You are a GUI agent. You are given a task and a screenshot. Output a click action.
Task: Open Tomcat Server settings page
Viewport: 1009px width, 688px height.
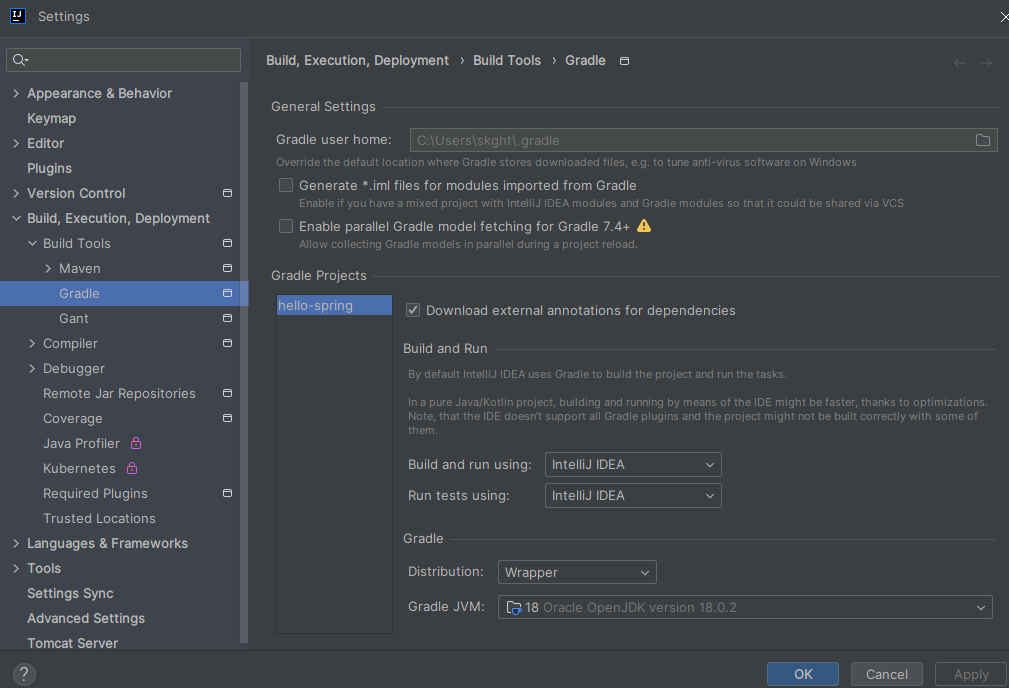pyautogui.click(x=73, y=643)
